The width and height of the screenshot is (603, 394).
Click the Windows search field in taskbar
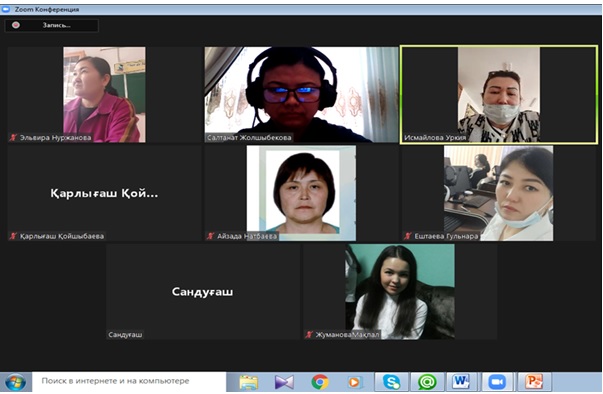(129, 381)
